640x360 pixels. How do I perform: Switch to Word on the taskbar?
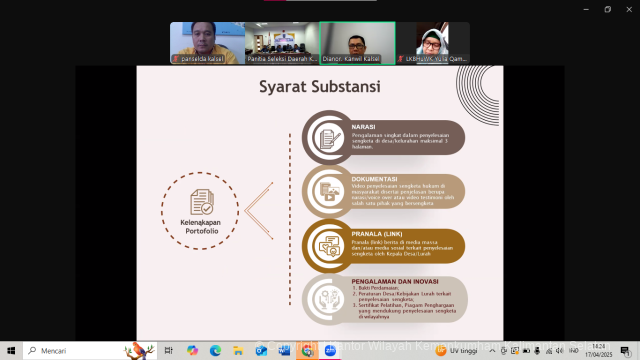[x=284, y=351]
